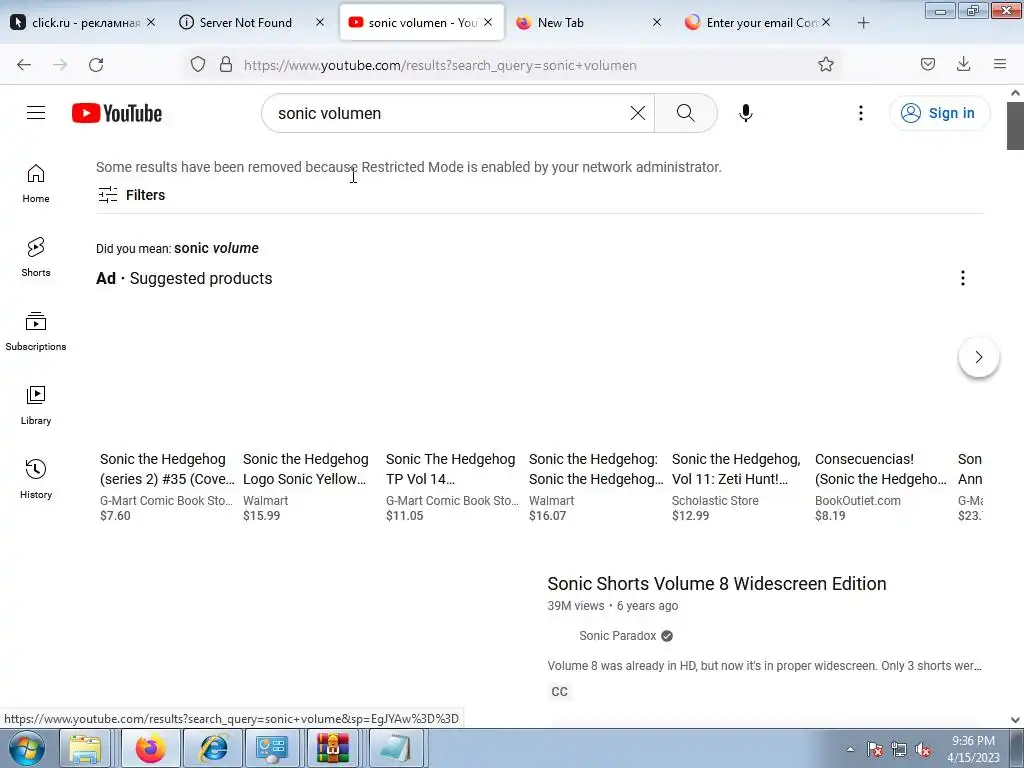Viewport: 1024px width, 768px height.
Task: Click the magnifying glass search button
Action: point(686,113)
